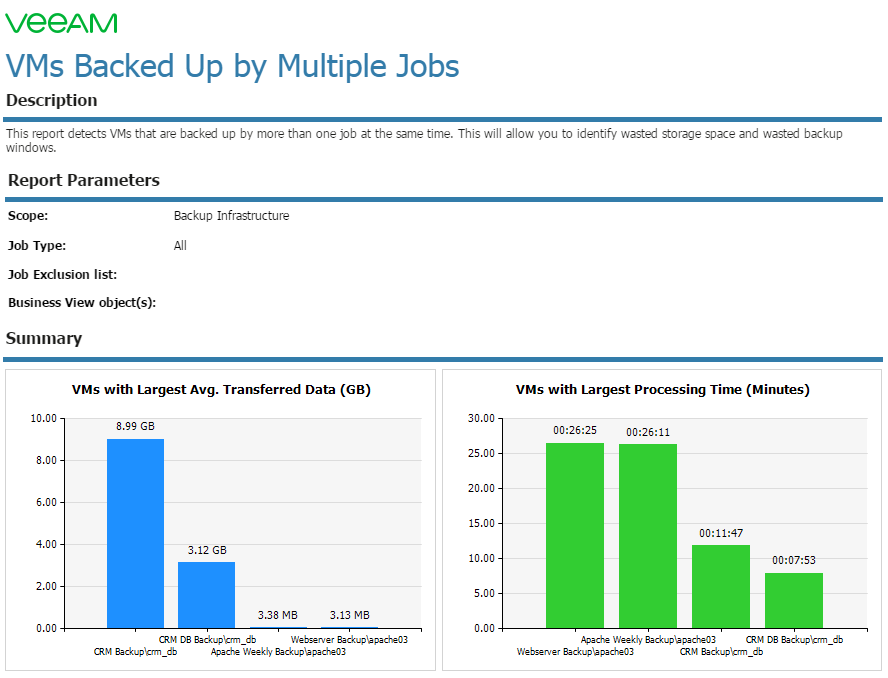This screenshot has width=888, height=678.
Task: Click the 2.00 axis value on Transferred Data chart
Action: tap(46, 586)
